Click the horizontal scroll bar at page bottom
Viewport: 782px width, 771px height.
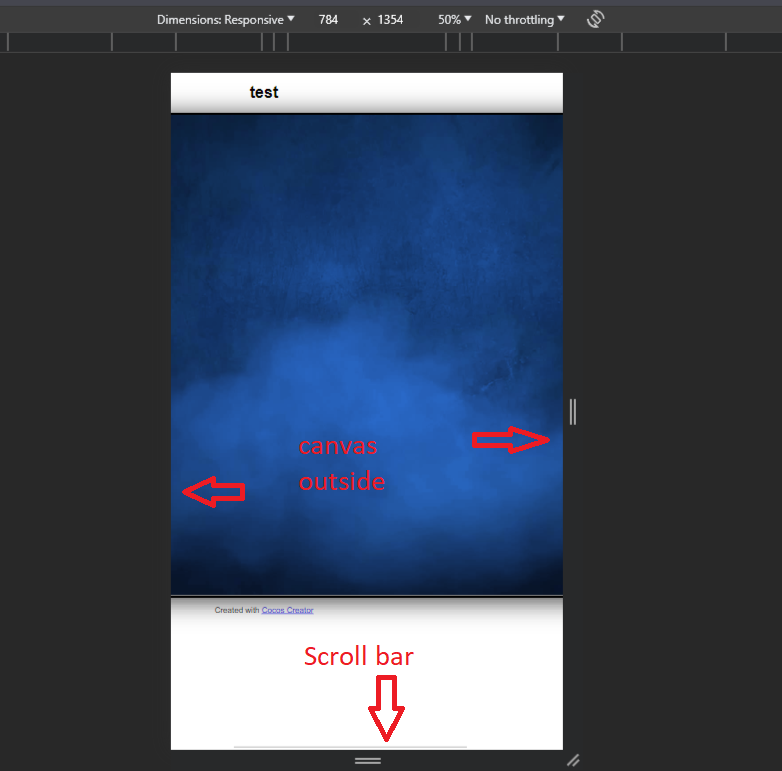[350, 746]
